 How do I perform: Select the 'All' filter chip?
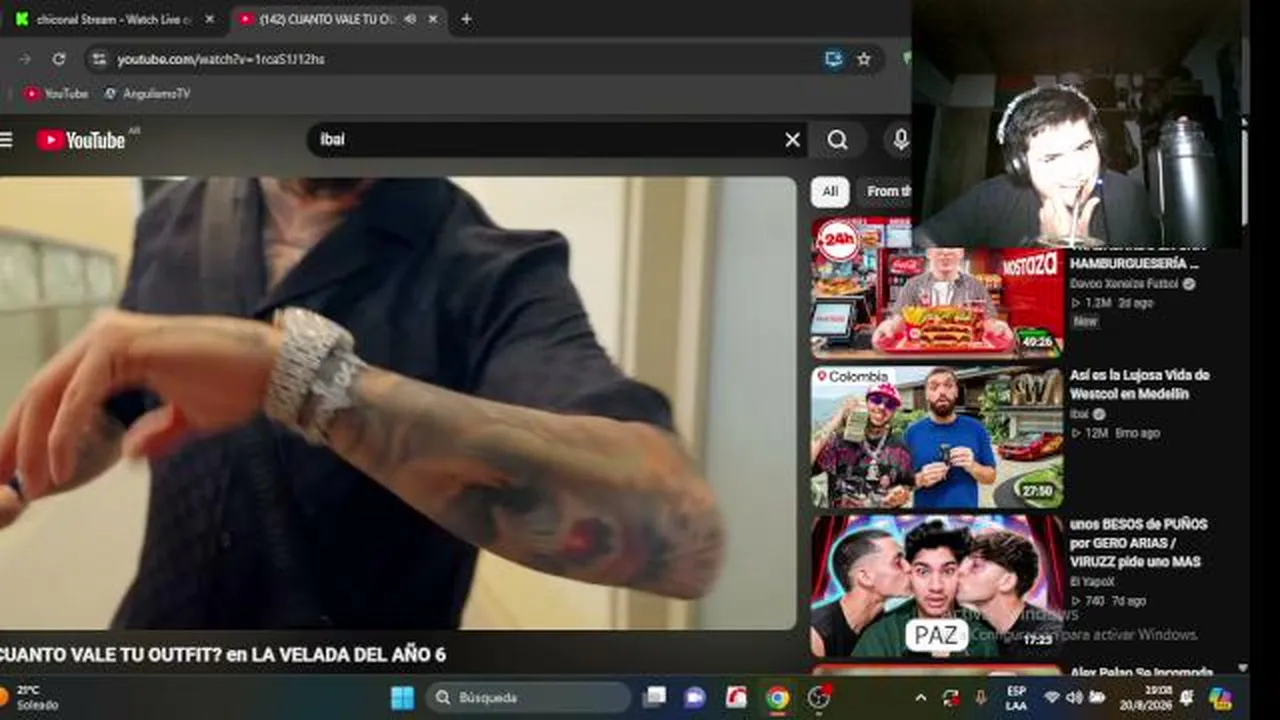coord(829,191)
